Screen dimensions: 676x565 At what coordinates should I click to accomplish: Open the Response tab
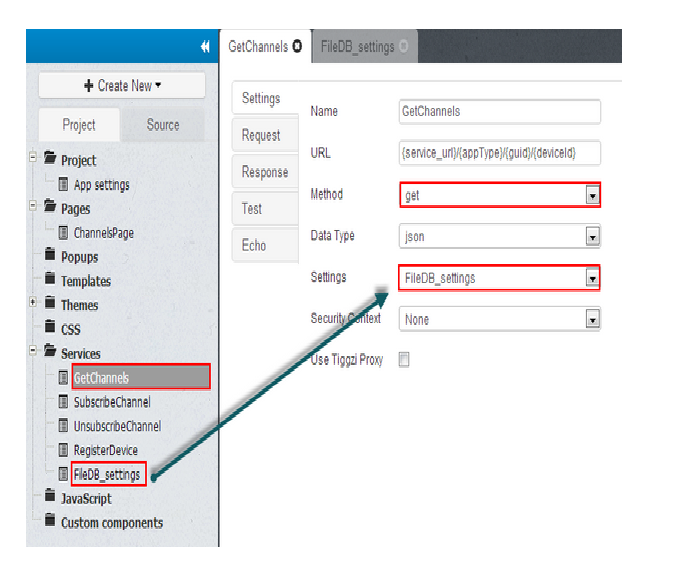click(264, 172)
